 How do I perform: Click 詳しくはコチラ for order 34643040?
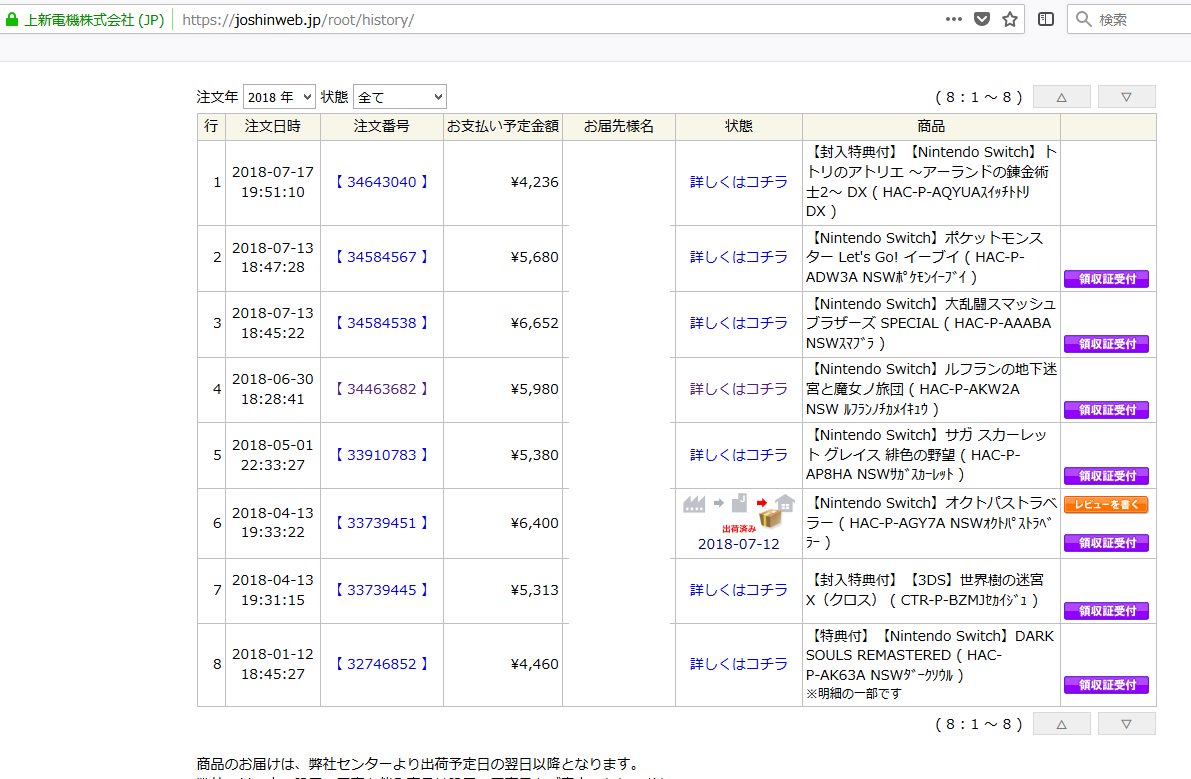click(738, 182)
